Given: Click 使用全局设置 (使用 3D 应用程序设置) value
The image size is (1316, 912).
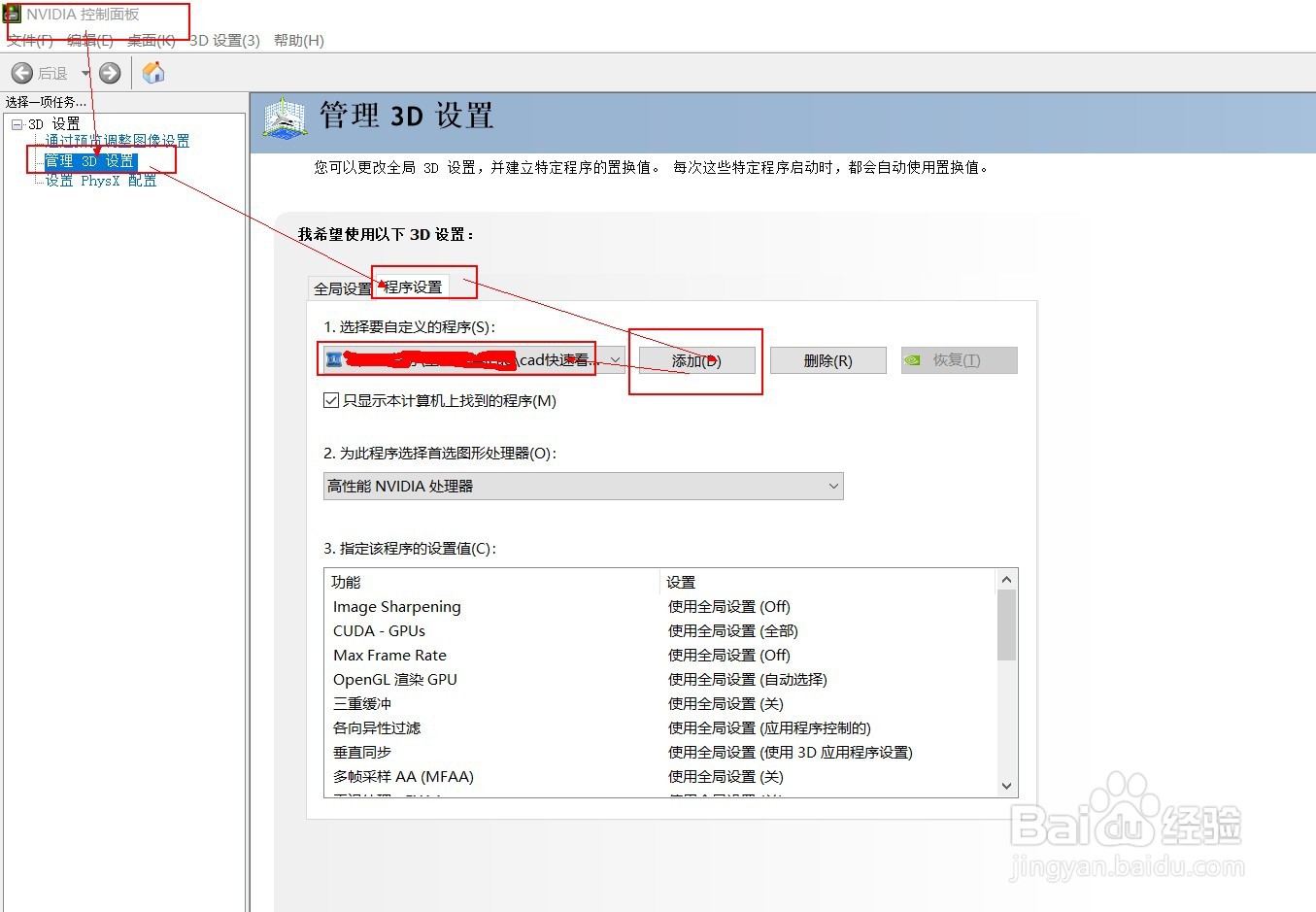Looking at the screenshot, I should pyautogui.click(x=791, y=753).
